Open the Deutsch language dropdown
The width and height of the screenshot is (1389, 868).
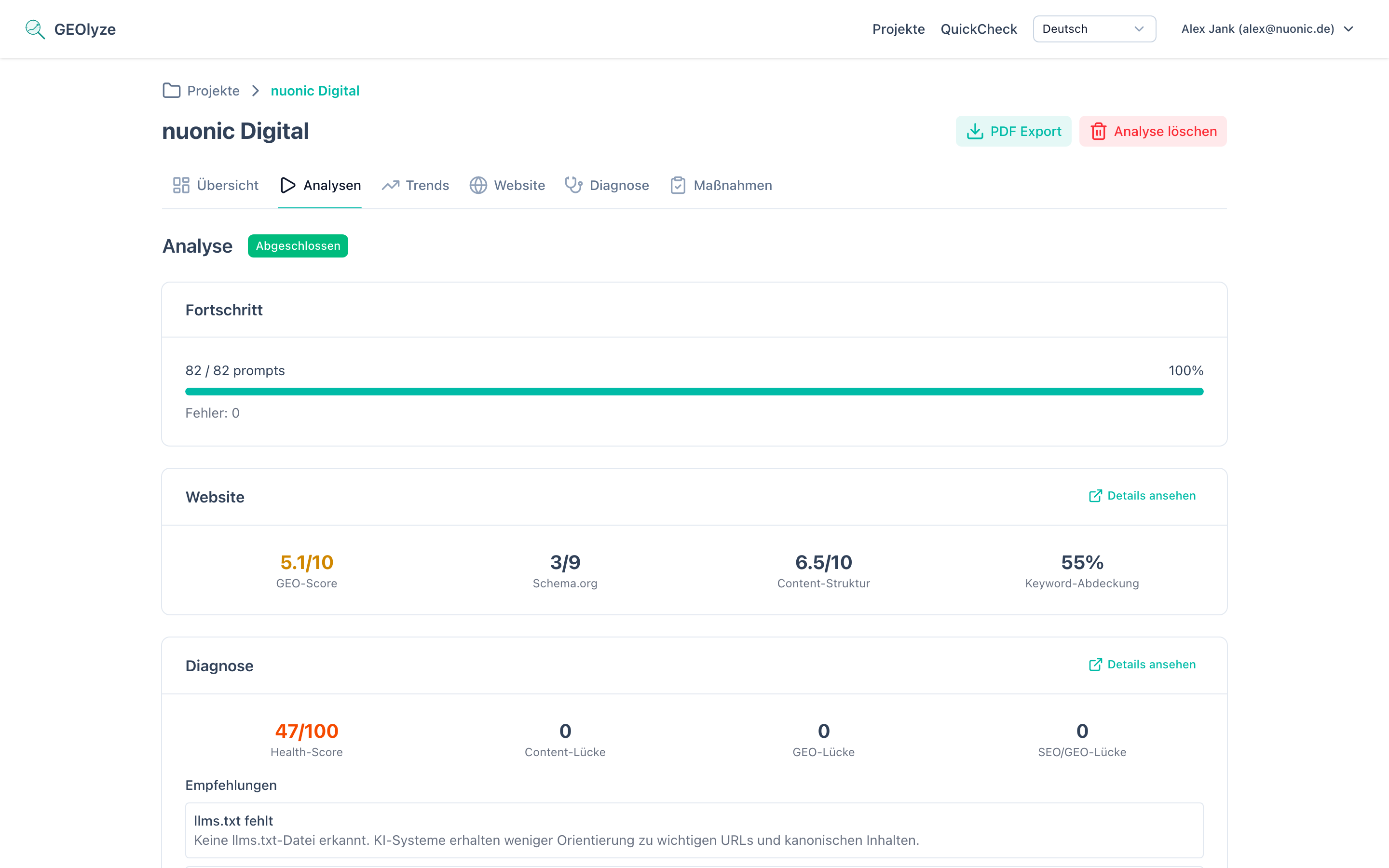(1093, 29)
